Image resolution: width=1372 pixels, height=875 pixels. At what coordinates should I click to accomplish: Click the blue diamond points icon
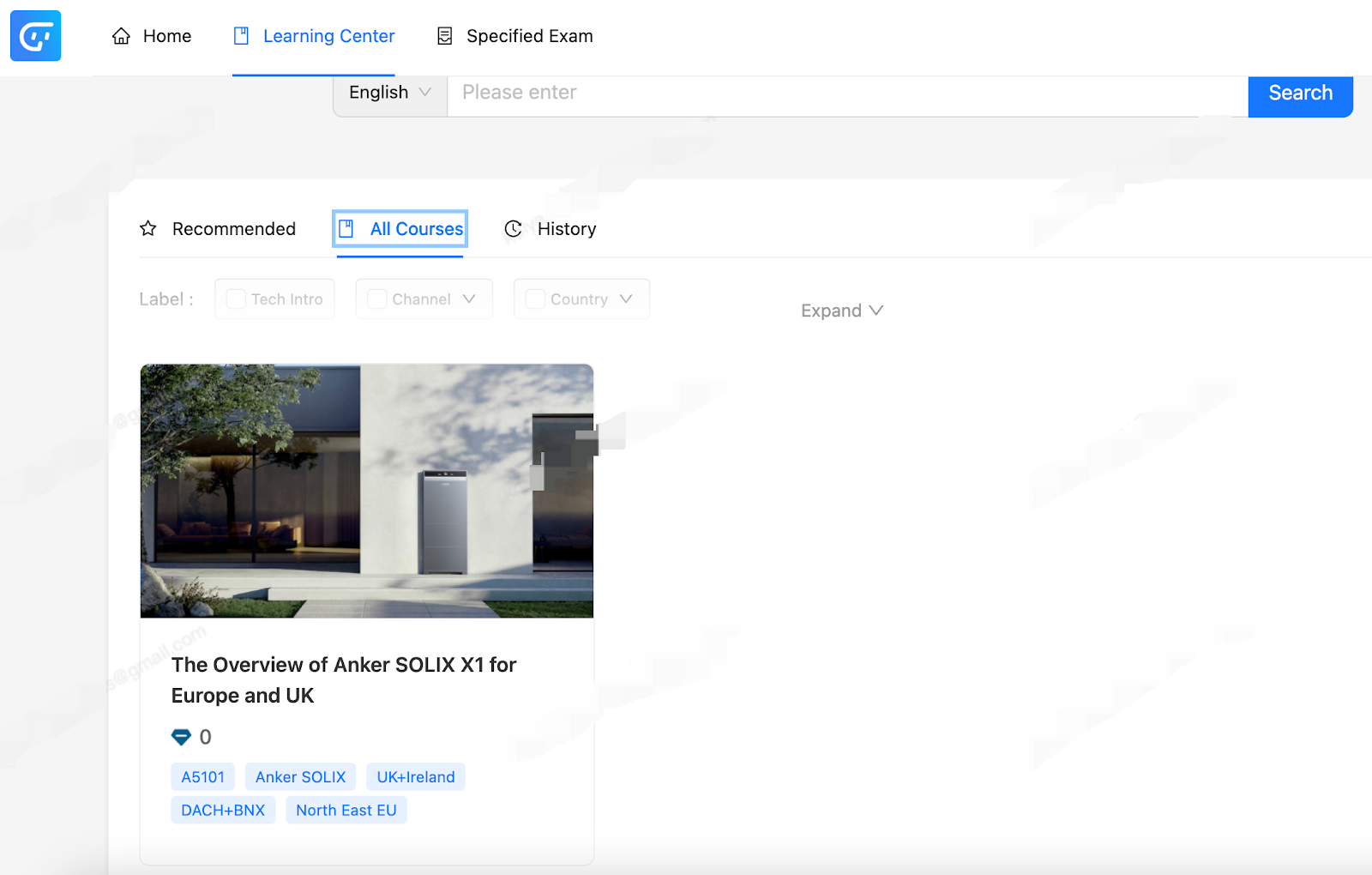tap(181, 737)
